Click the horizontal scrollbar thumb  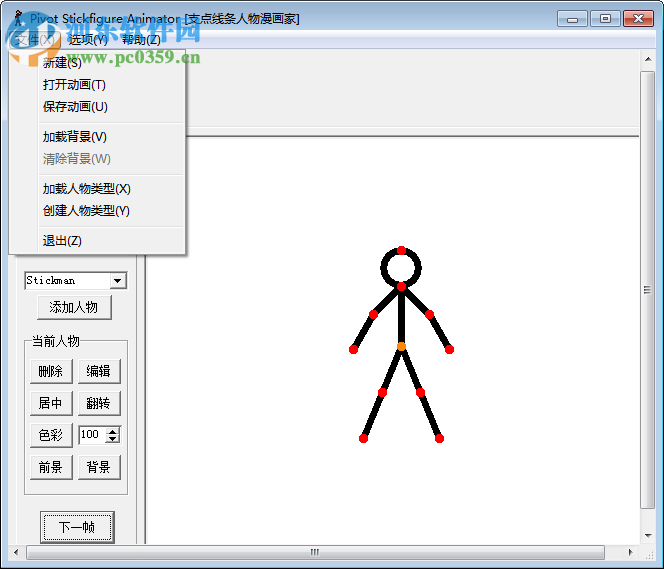[315, 552]
